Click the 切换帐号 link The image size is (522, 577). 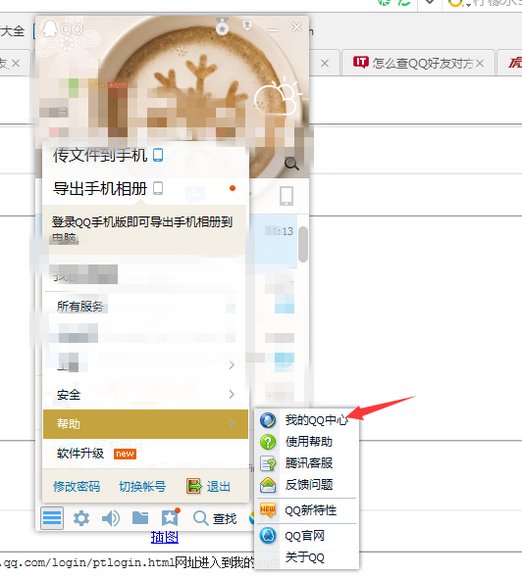(x=142, y=486)
